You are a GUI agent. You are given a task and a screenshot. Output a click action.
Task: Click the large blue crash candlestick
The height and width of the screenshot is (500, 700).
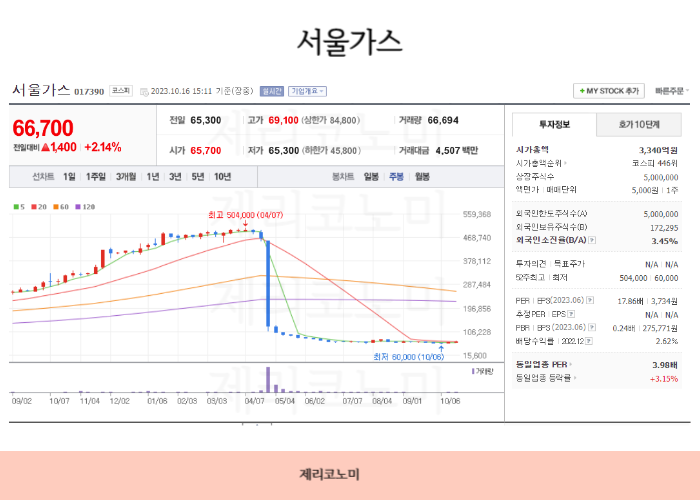click(268, 284)
